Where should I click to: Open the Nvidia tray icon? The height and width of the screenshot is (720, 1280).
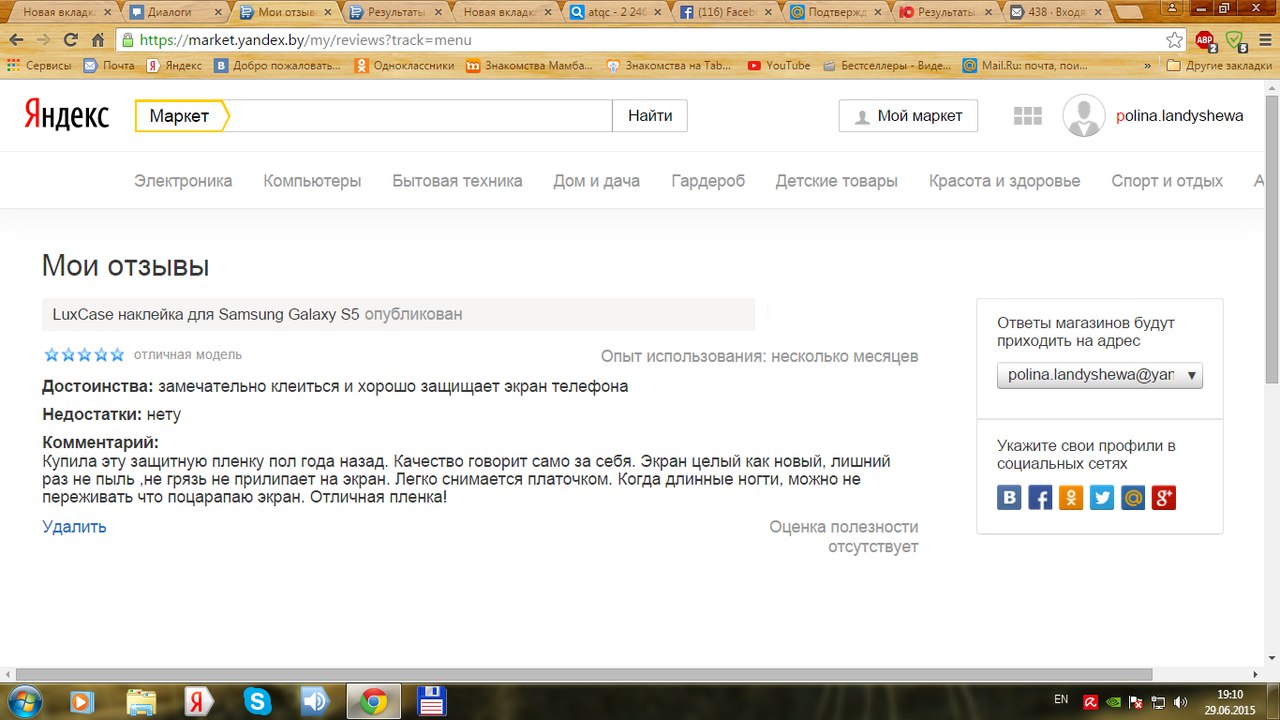point(1113,702)
